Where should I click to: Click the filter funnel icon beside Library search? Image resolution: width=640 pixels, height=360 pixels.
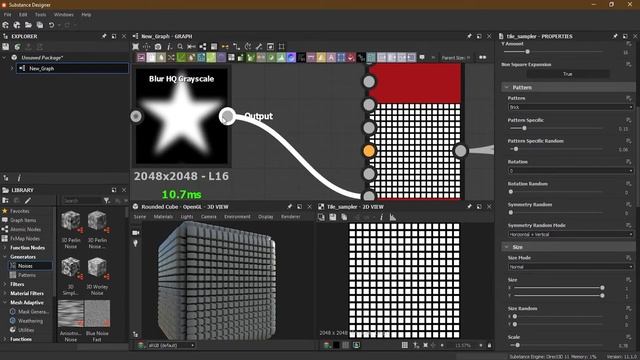point(107,200)
